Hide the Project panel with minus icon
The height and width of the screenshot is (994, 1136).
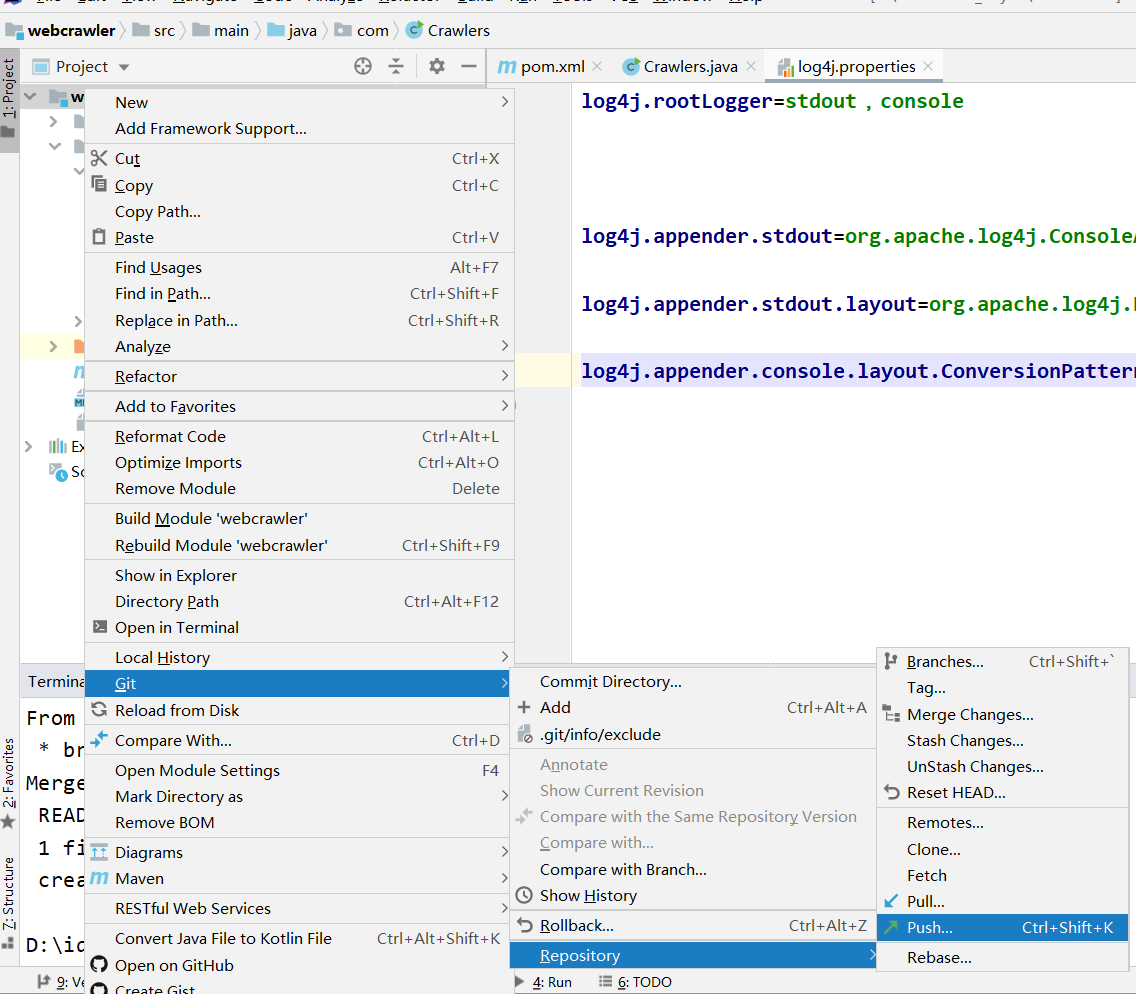(468, 66)
